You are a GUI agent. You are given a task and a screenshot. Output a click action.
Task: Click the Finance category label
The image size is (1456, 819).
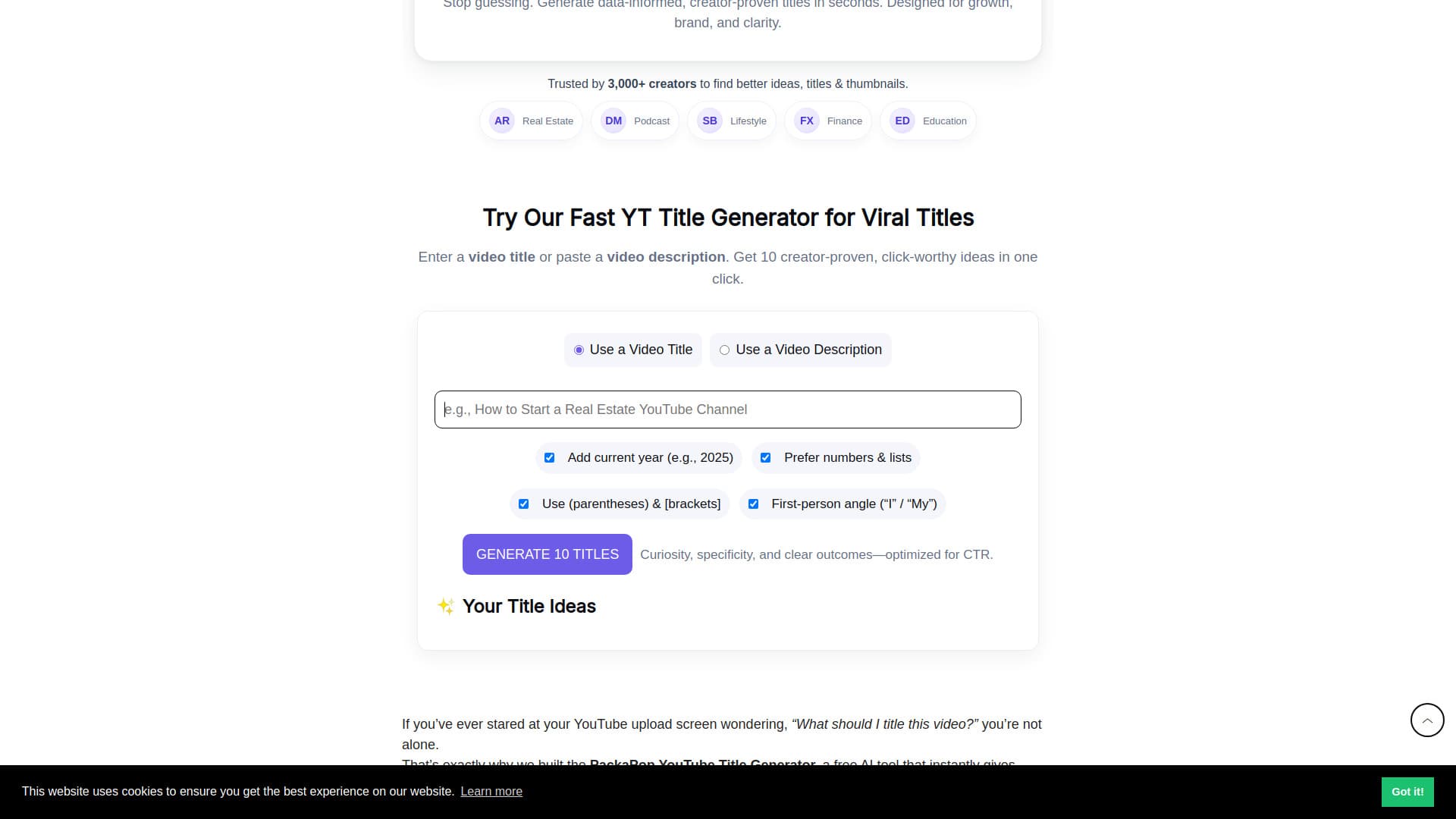tap(844, 121)
